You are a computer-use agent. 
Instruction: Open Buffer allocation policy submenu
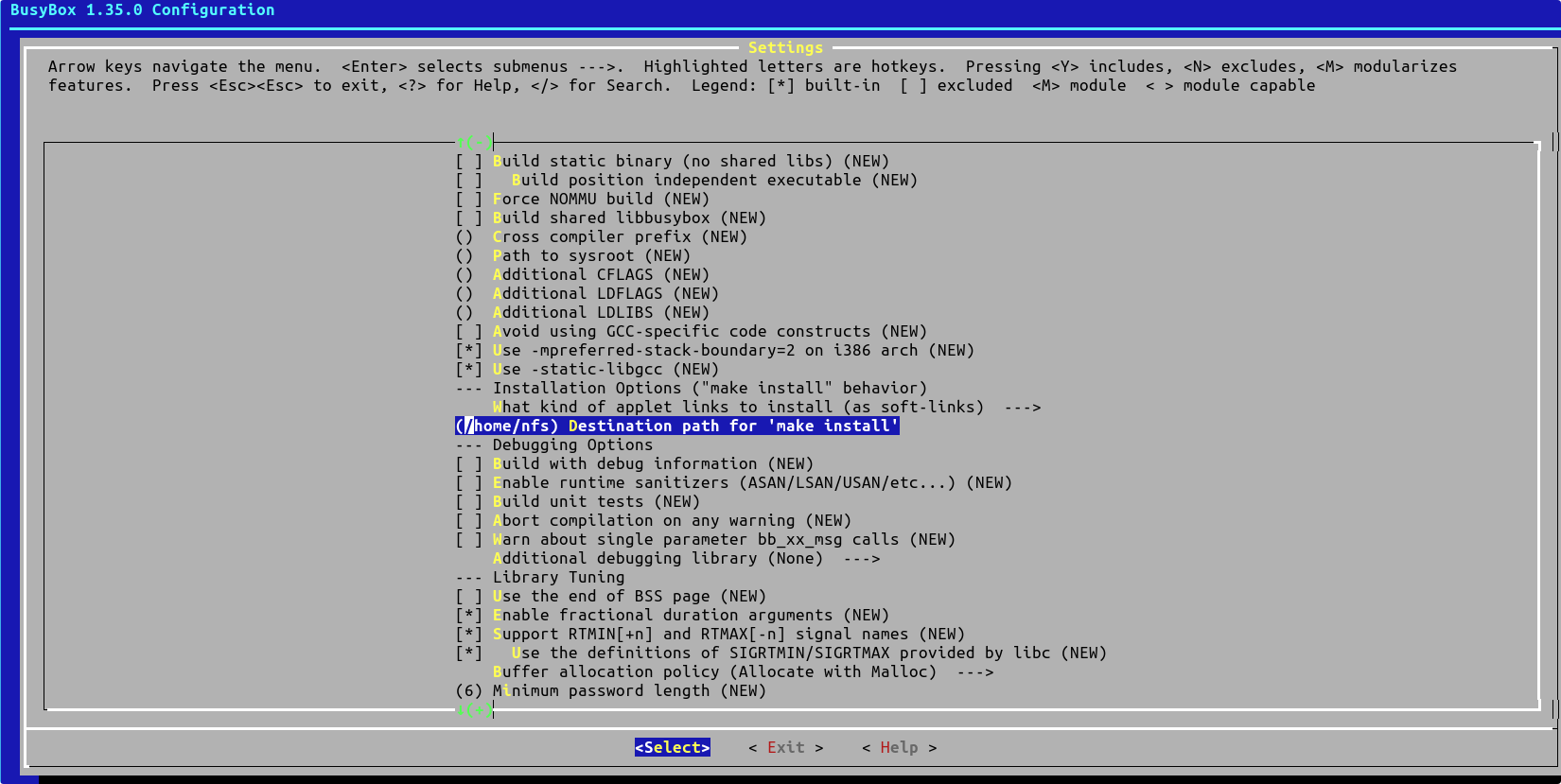point(743,671)
